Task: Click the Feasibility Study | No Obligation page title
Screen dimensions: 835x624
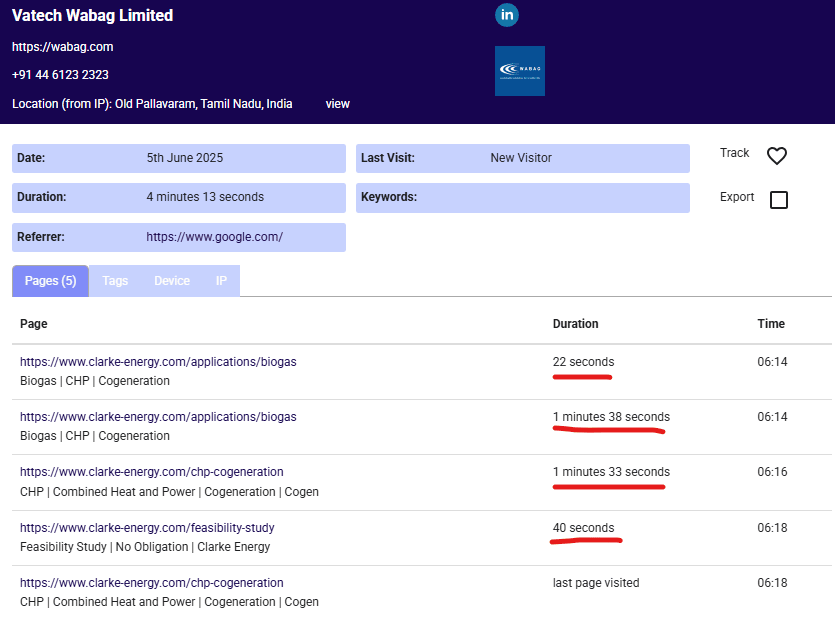Action: coord(145,547)
